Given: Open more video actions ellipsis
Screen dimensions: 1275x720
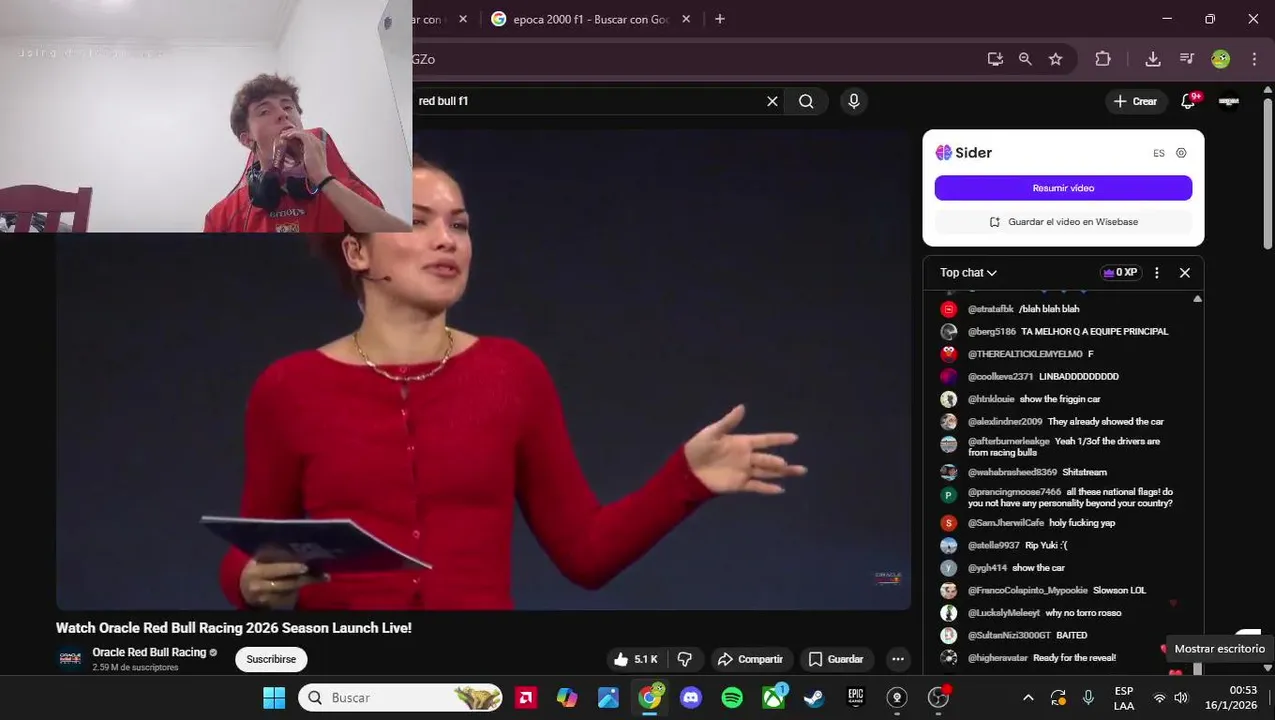Looking at the screenshot, I should (x=898, y=659).
